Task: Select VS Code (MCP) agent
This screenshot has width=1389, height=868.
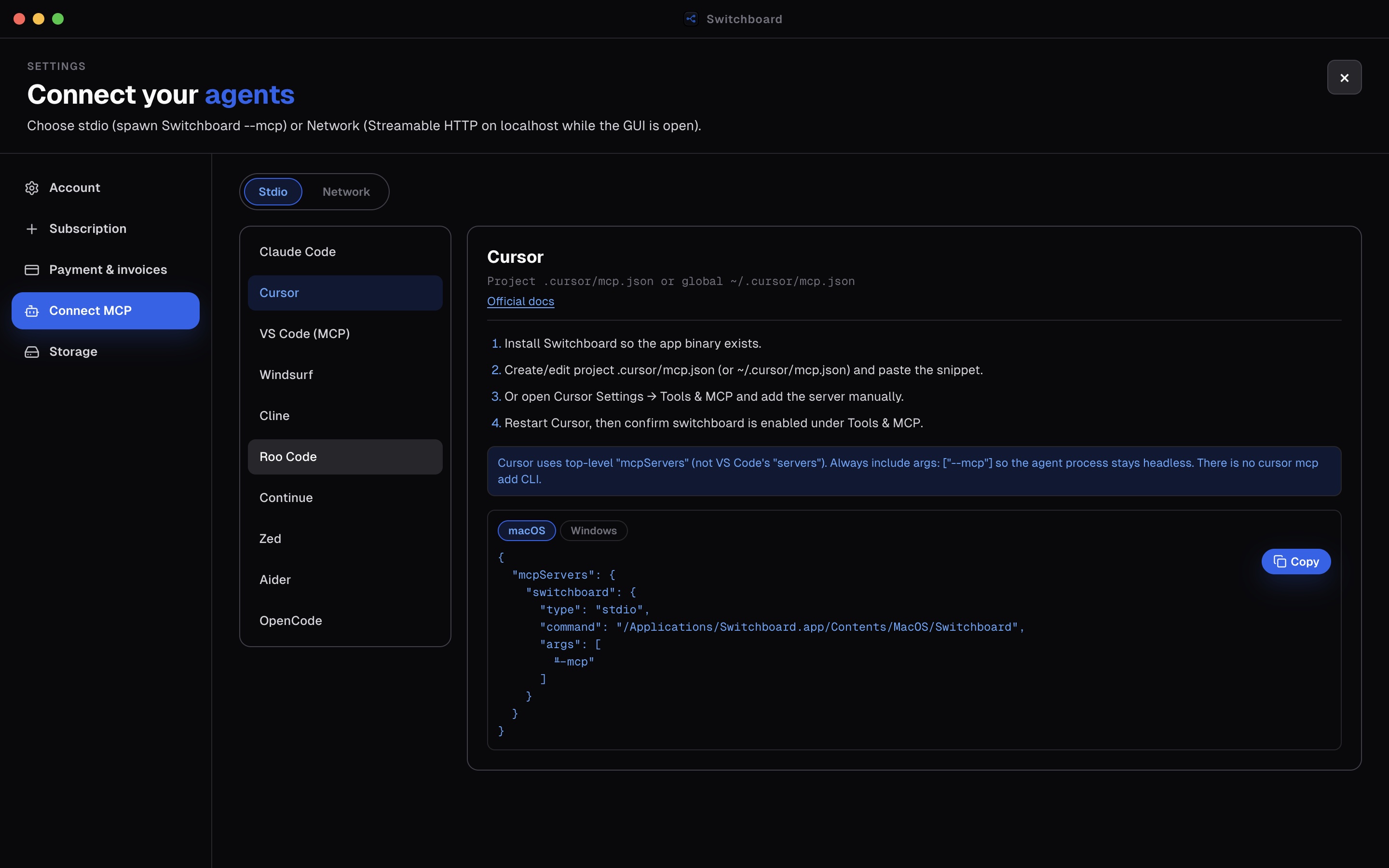Action: (x=345, y=334)
